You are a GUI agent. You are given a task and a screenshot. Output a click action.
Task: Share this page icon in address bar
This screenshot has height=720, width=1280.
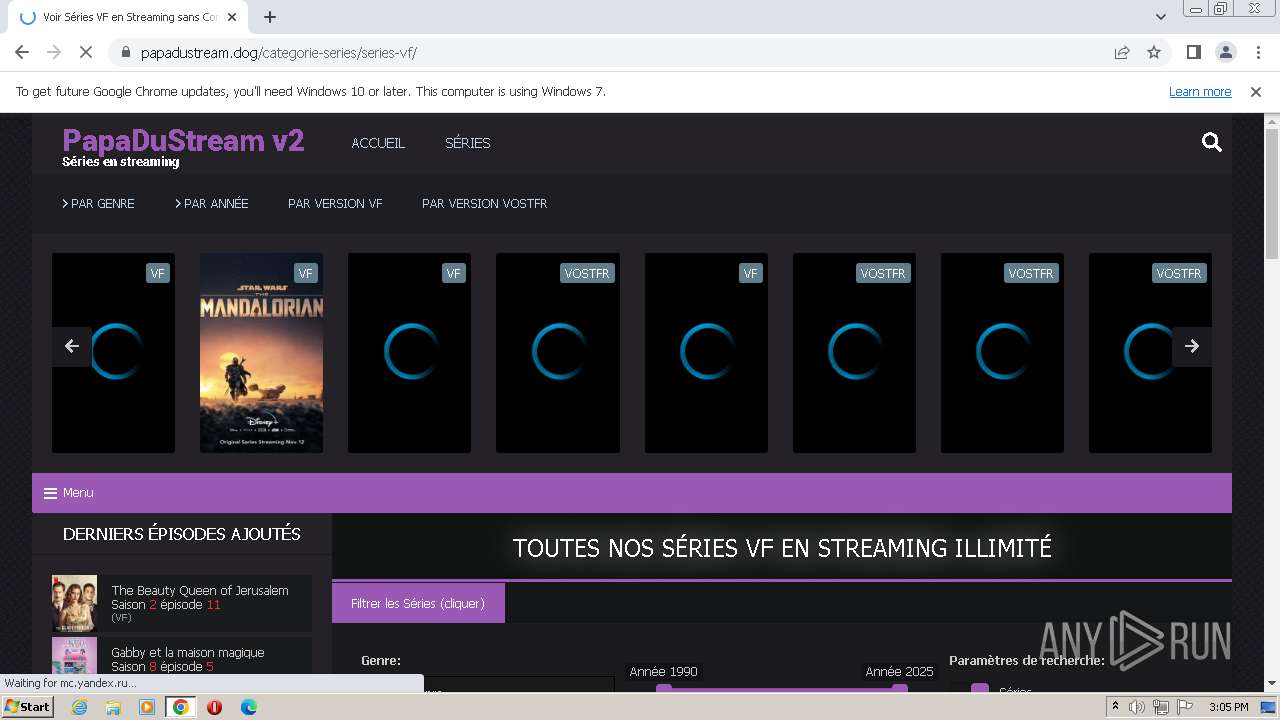pyautogui.click(x=1122, y=52)
